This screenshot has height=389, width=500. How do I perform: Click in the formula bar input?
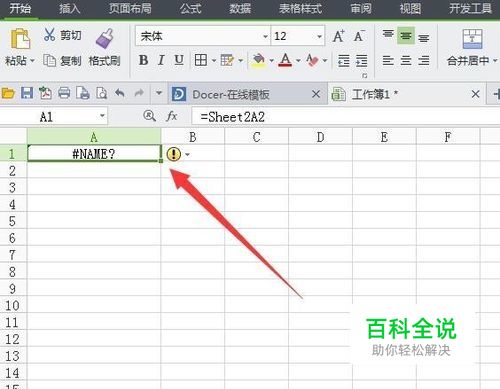pyautogui.click(x=345, y=117)
